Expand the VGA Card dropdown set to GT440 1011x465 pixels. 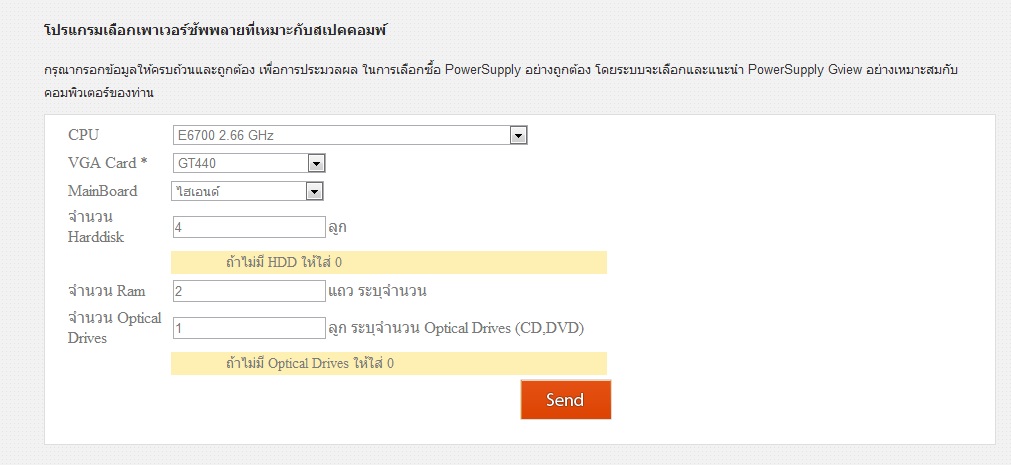click(249, 163)
